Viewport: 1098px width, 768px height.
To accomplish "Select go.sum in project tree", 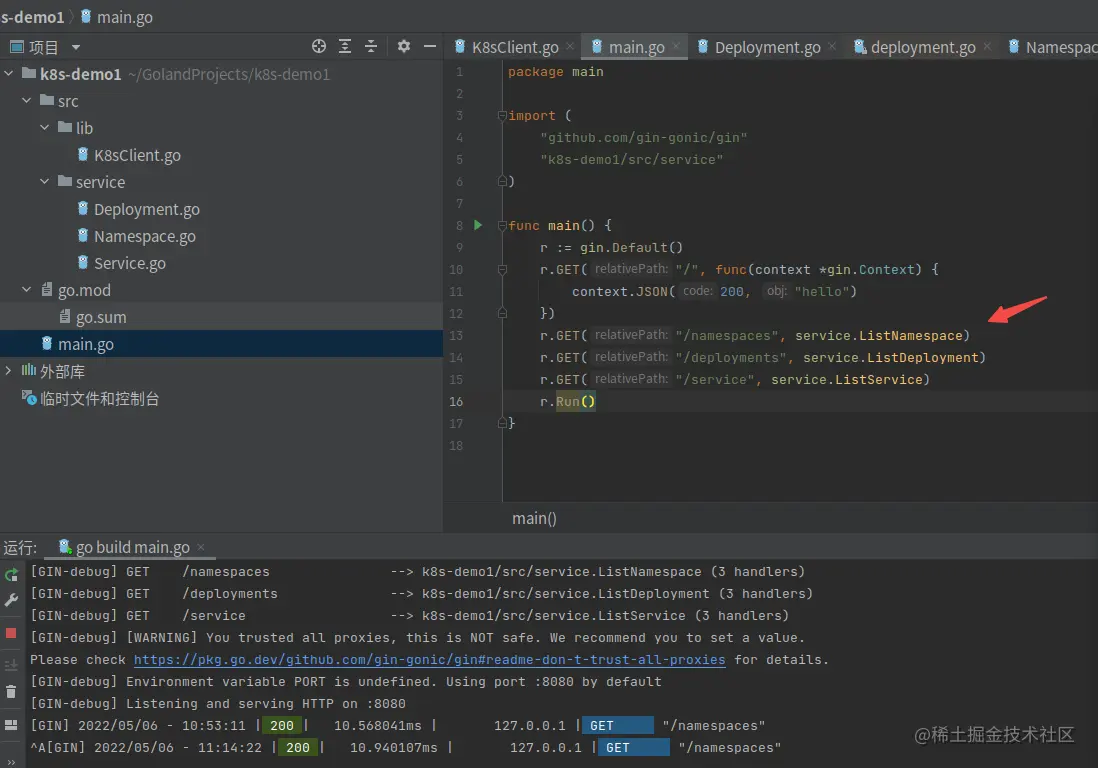I will click(x=101, y=316).
